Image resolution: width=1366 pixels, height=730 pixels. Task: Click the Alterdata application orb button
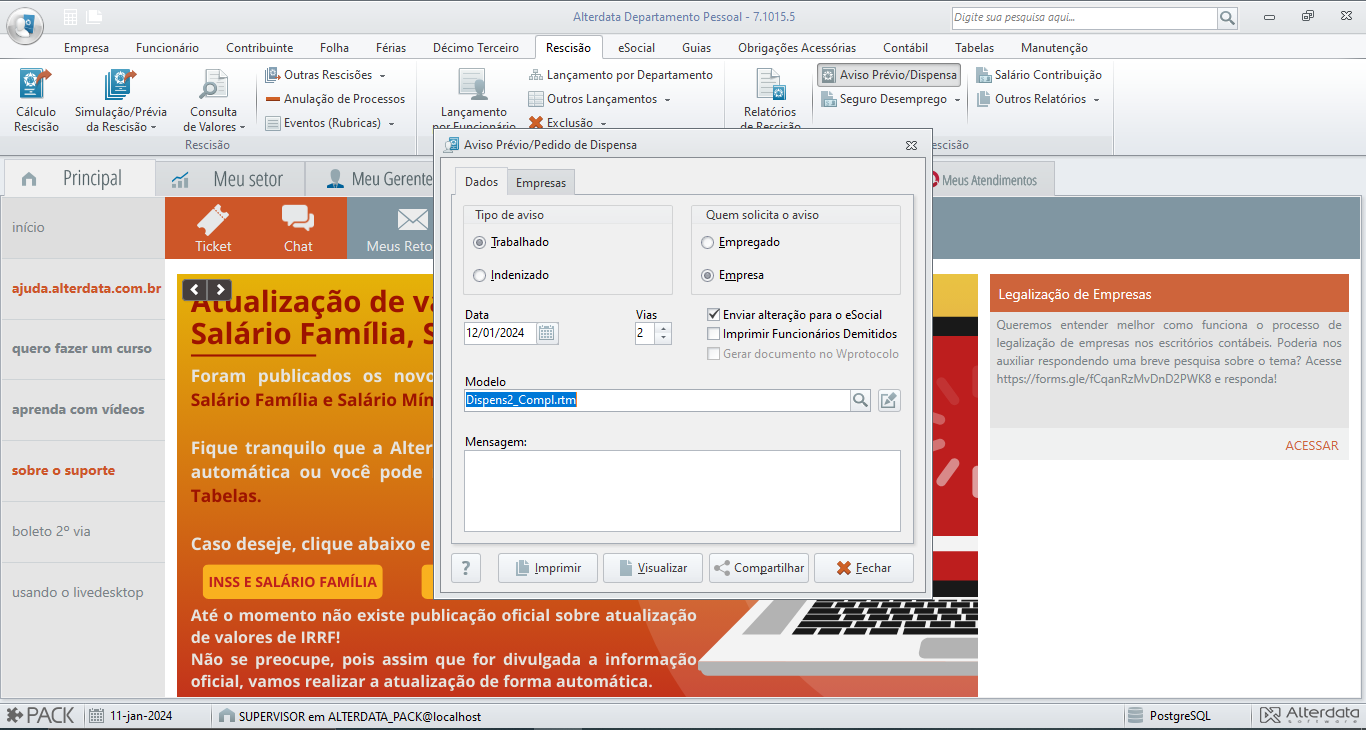pos(25,24)
